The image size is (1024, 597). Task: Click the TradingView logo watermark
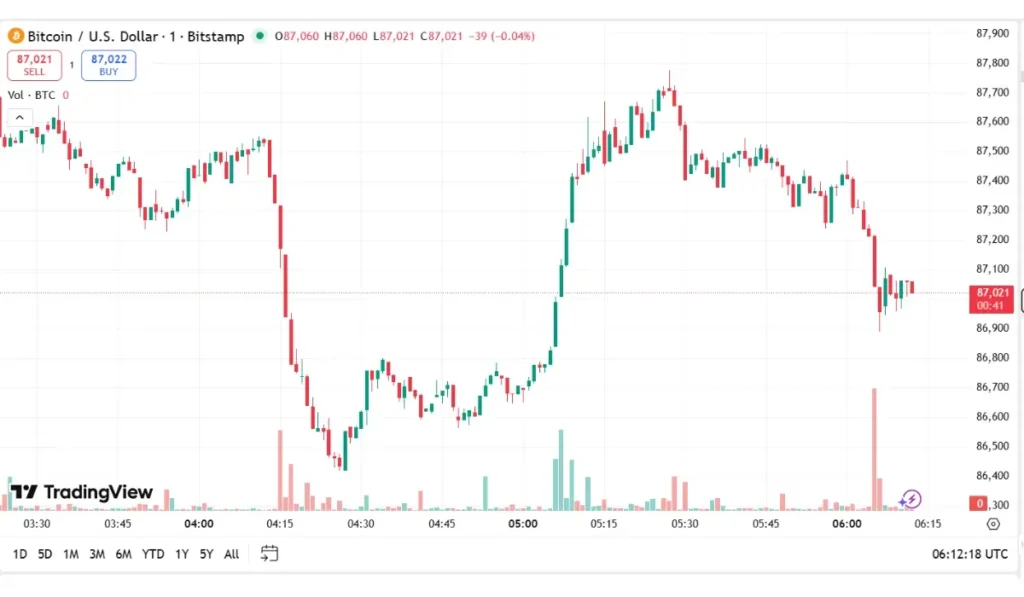[80, 492]
